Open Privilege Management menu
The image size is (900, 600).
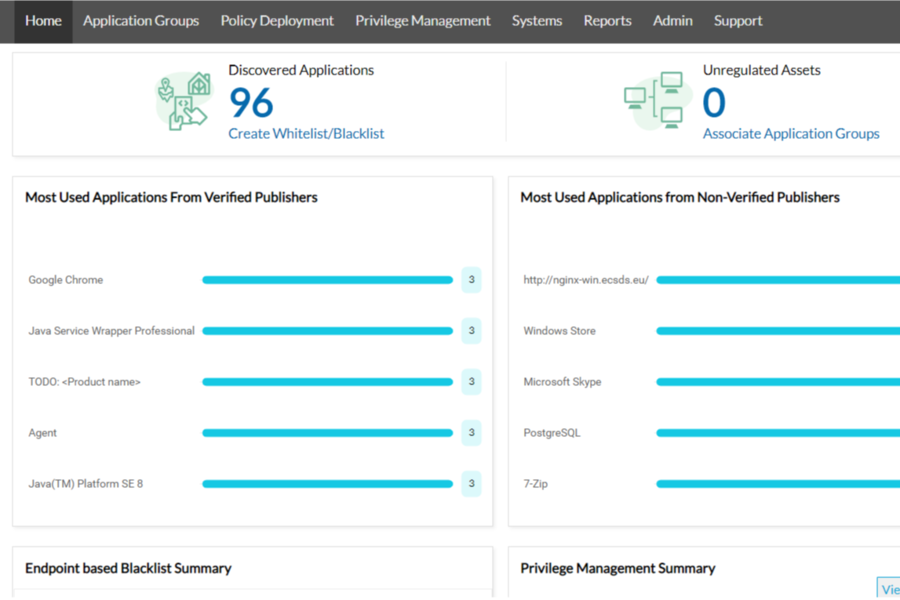pos(423,21)
